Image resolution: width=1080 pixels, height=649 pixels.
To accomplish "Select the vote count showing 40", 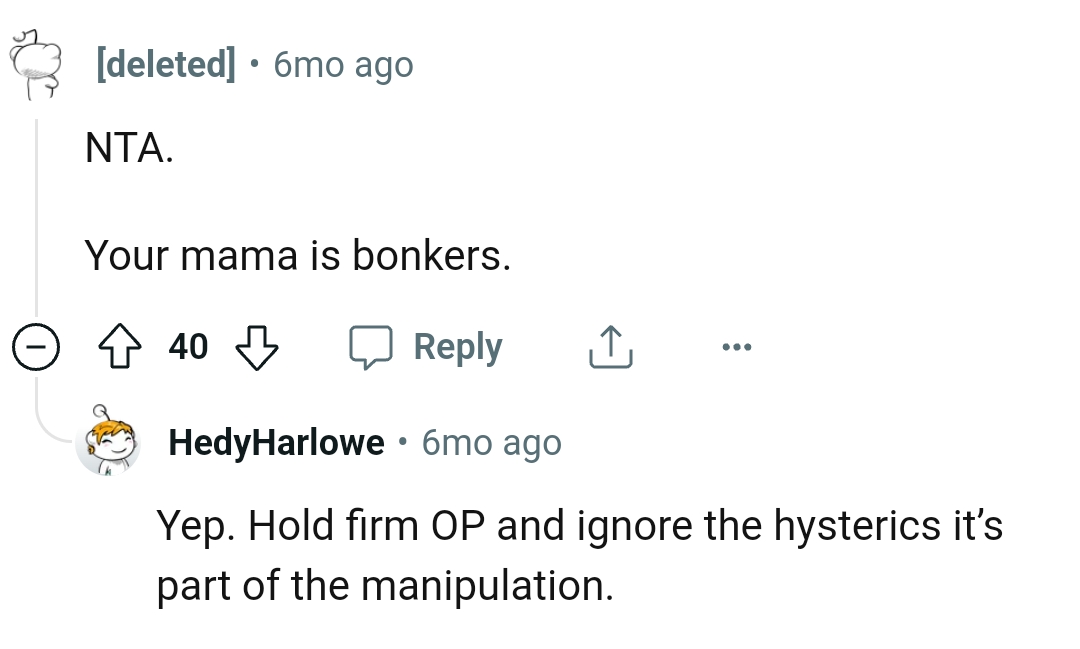I will click(188, 346).
